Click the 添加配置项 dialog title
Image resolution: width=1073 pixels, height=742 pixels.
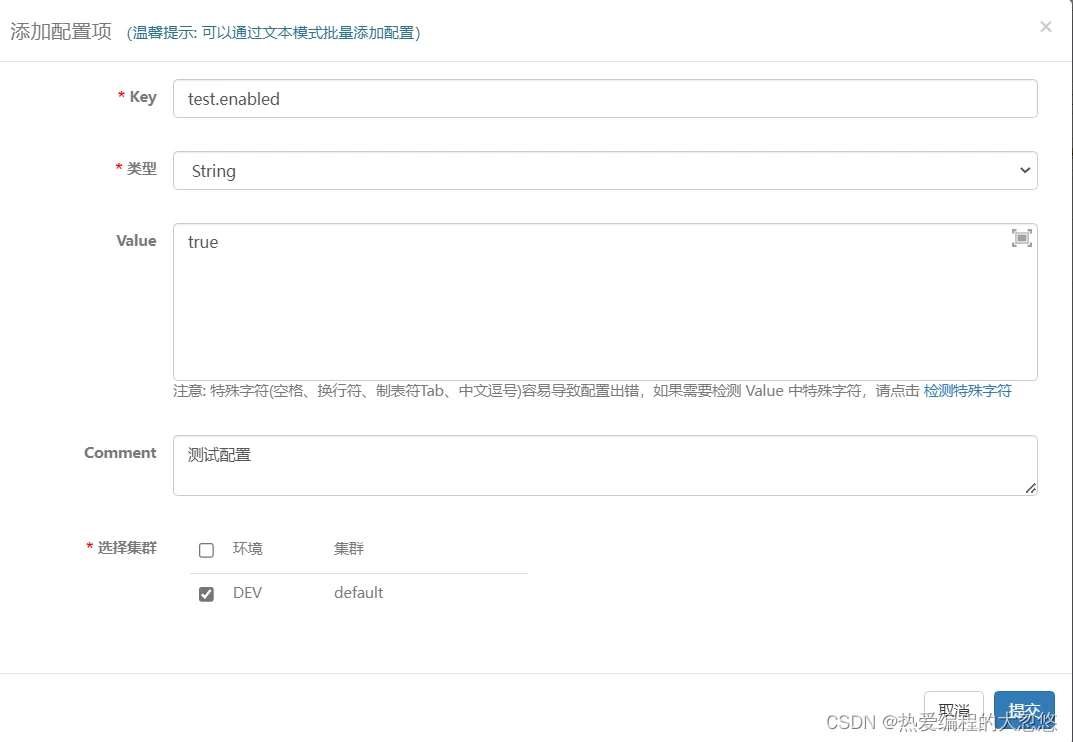pyautogui.click(x=60, y=31)
